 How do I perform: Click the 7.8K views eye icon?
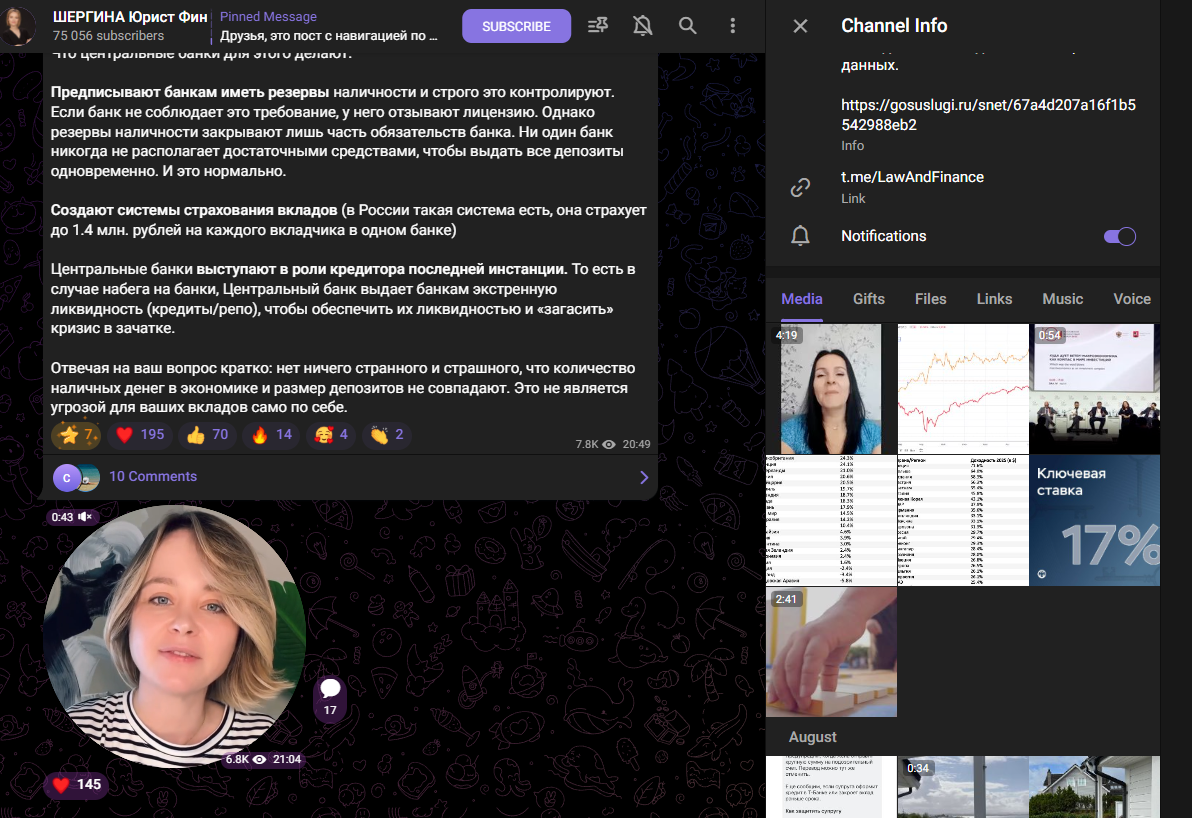click(x=609, y=445)
